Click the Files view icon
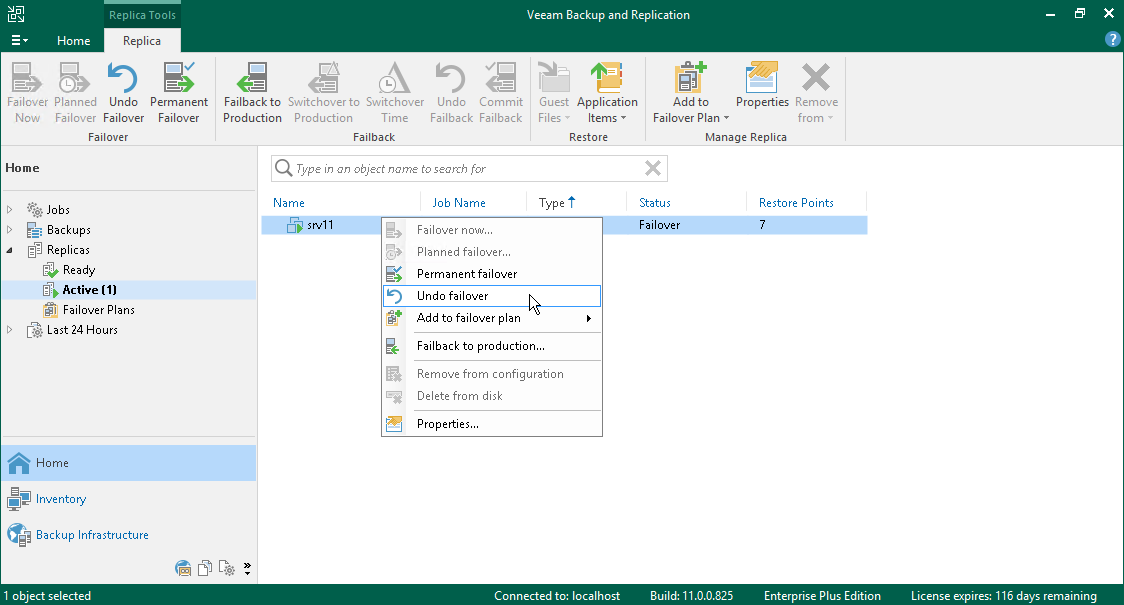Image resolution: width=1124 pixels, height=605 pixels. [x=205, y=568]
